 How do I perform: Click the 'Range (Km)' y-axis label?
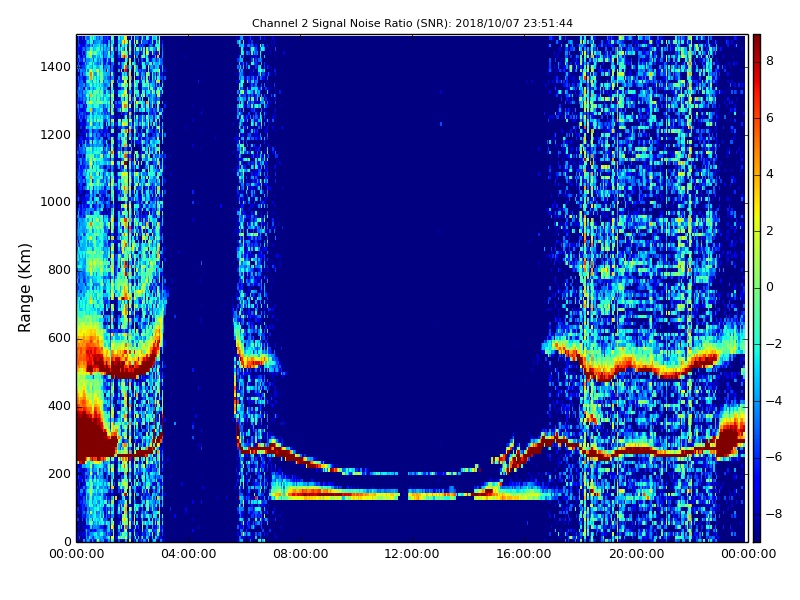(x=24, y=288)
